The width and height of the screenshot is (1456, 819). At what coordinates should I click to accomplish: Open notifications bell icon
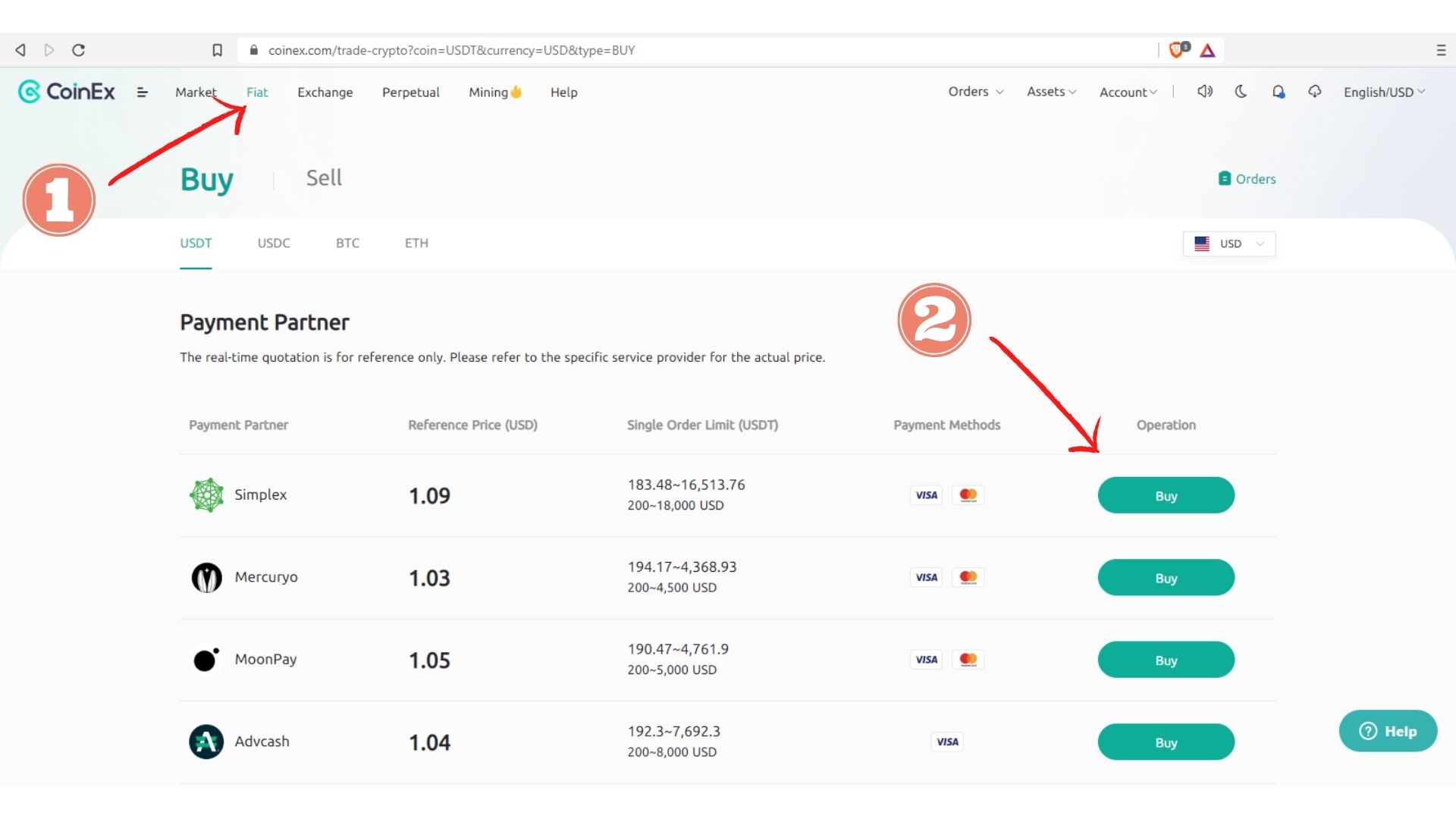[x=1279, y=92]
